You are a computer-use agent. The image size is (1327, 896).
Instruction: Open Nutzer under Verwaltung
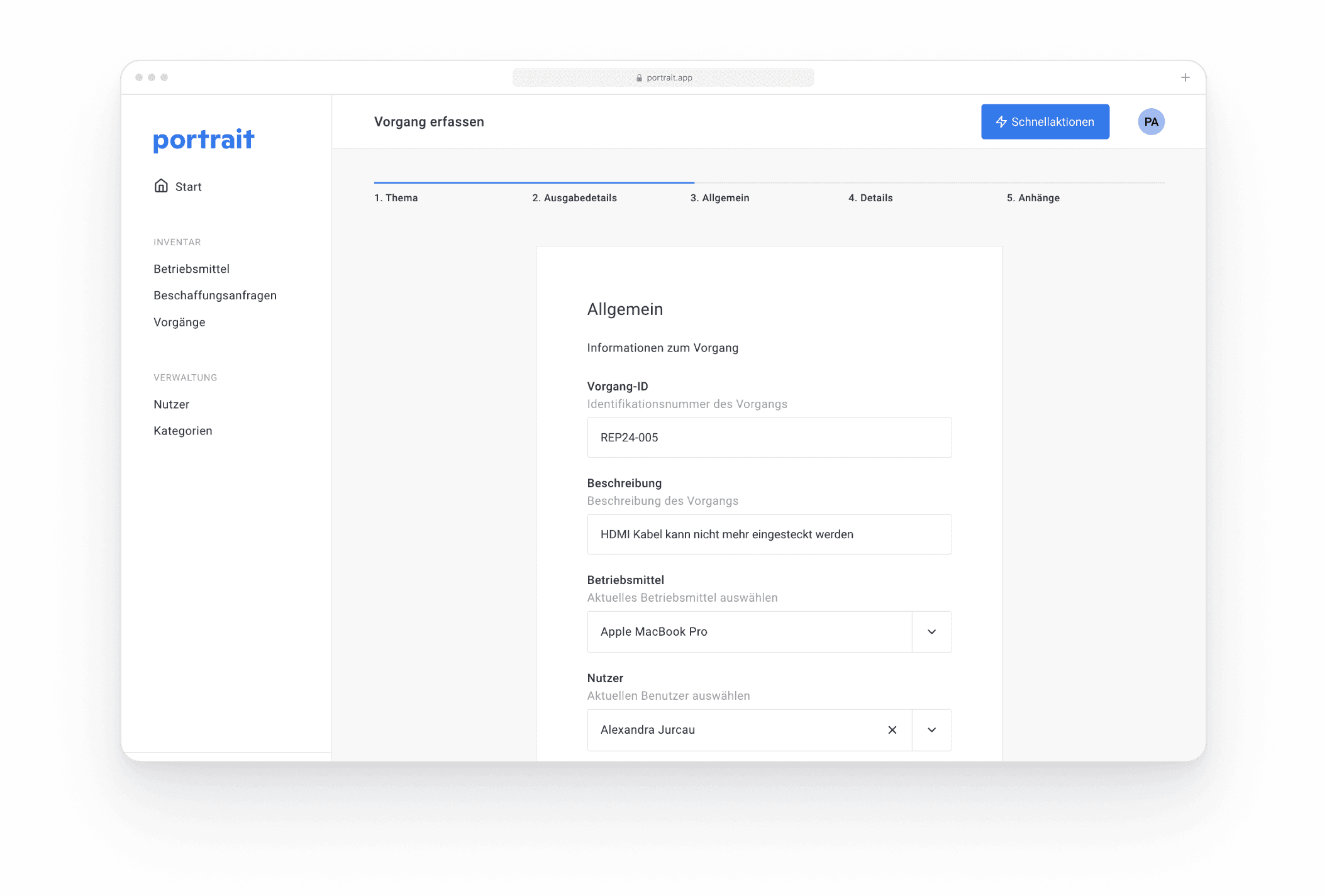point(171,404)
